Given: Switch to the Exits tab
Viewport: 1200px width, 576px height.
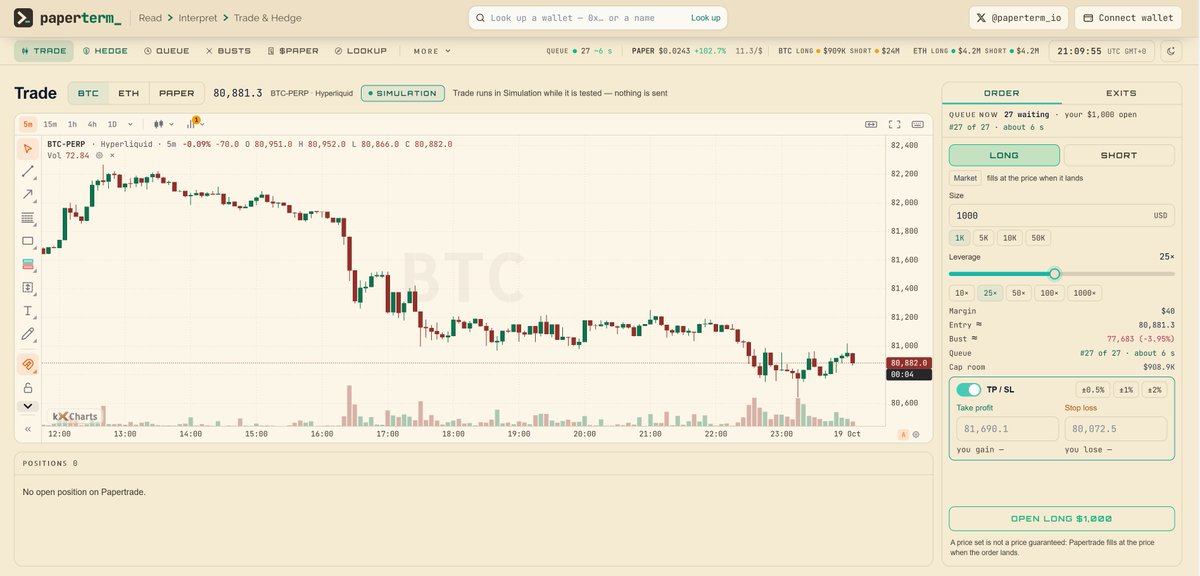Looking at the screenshot, I should [x=1120, y=93].
